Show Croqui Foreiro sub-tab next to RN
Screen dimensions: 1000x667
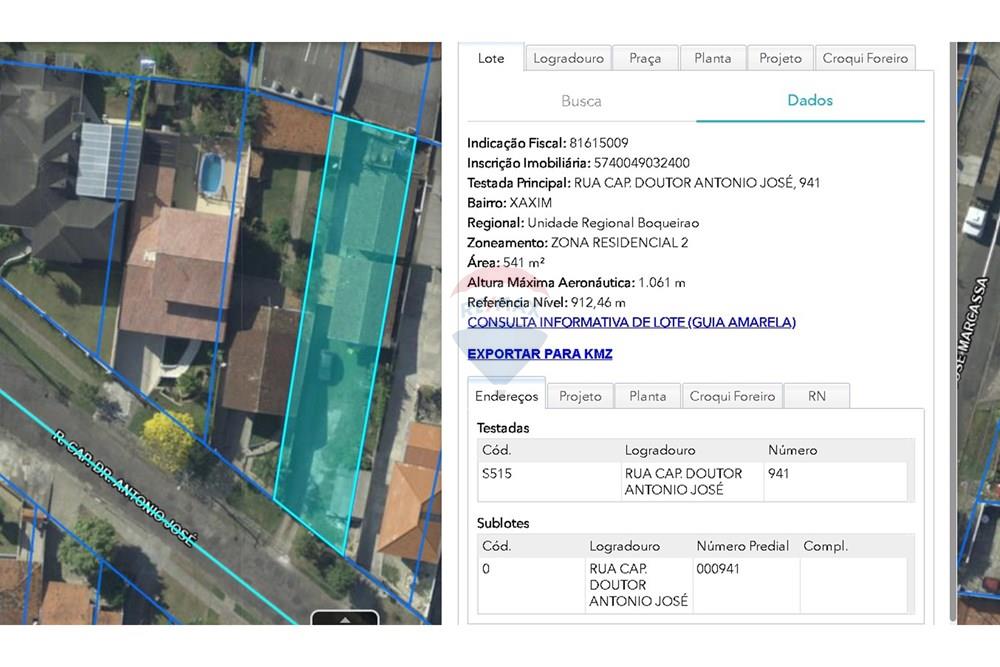click(x=732, y=396)
